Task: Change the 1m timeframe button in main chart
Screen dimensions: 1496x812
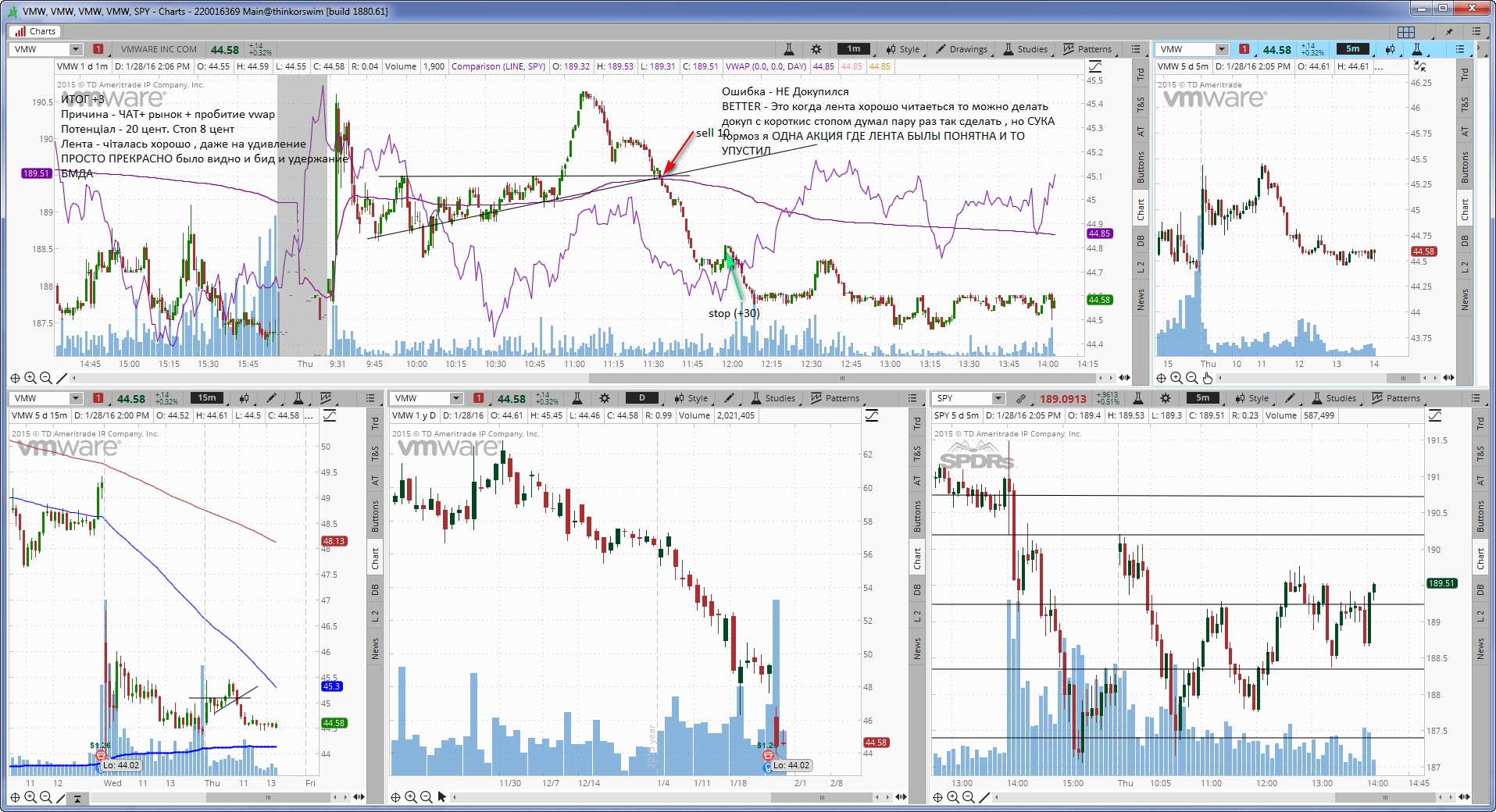Action: (853, 49)
